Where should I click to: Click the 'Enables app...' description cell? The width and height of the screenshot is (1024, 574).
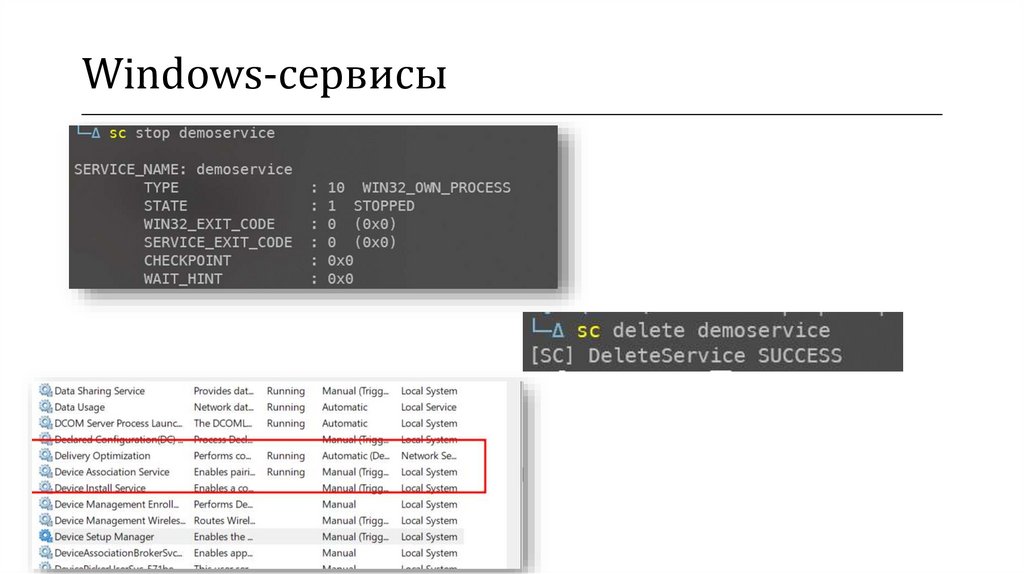[223, 552]
